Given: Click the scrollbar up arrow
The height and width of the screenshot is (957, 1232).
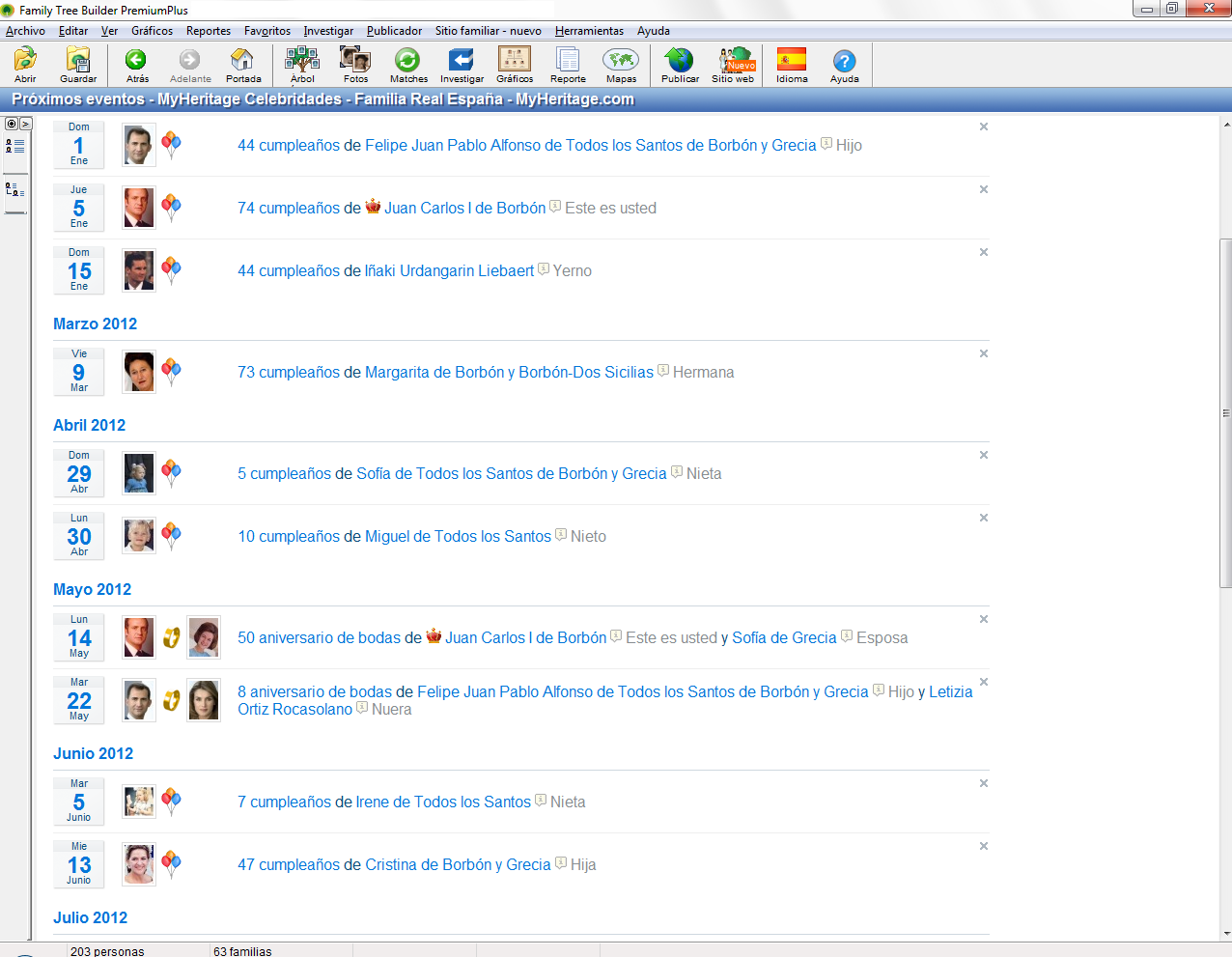Looking at the screenshot, I should pos(1226,124).
